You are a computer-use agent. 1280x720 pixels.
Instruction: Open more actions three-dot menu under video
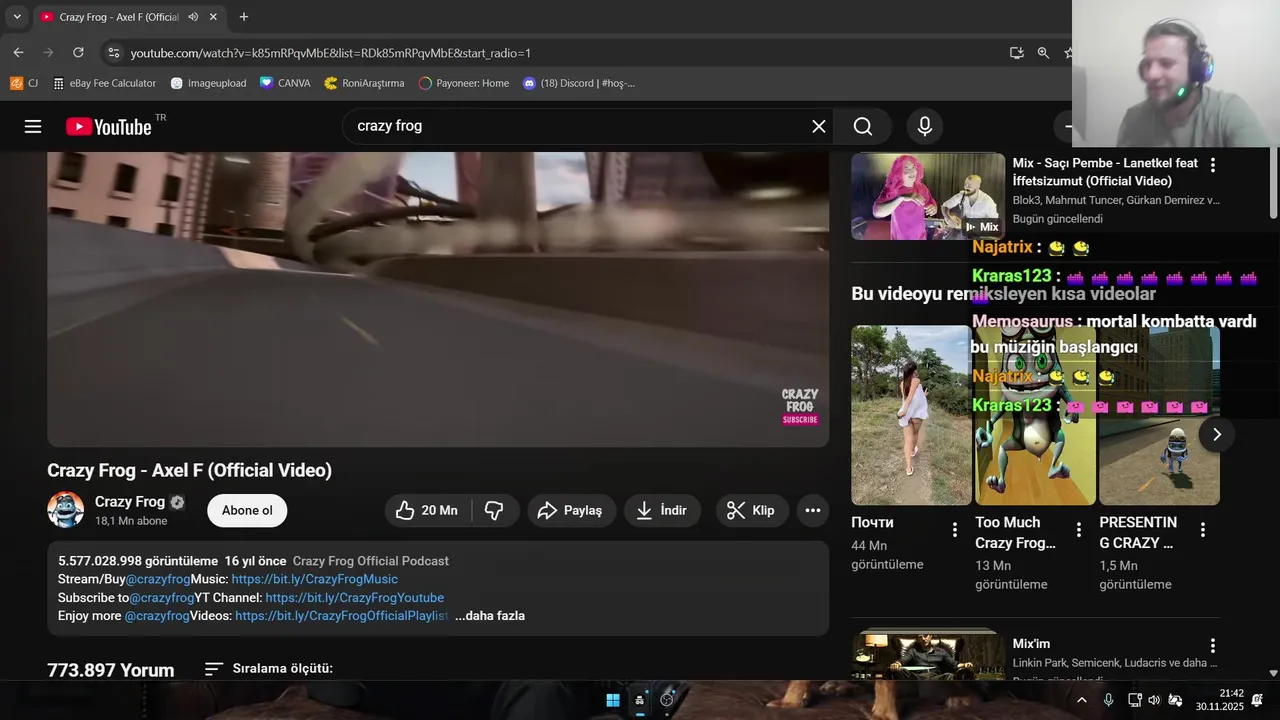[813, 510]
